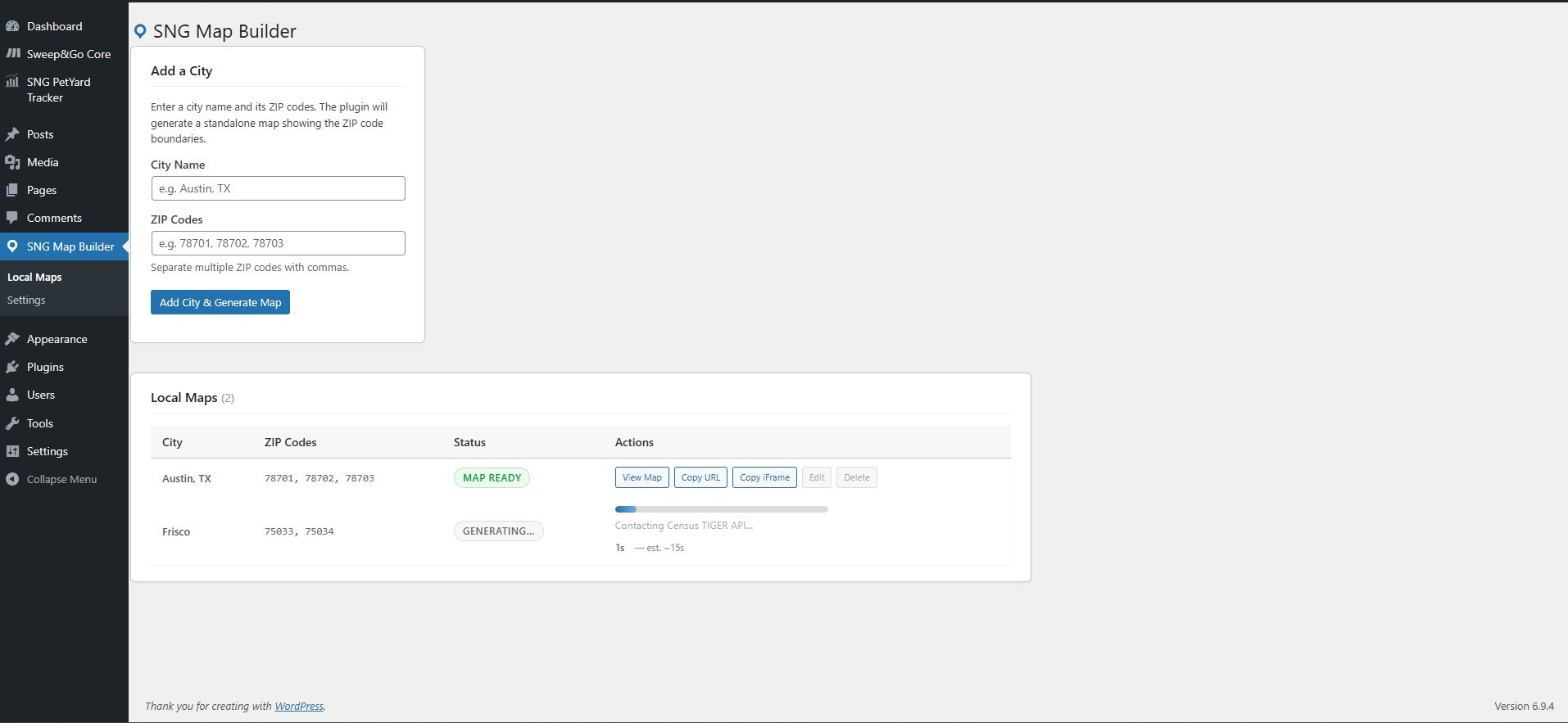1568x723 pixels.
Task: Click Copy URL for Austin map
Action: pyautogui.click(x=700, y=477)
